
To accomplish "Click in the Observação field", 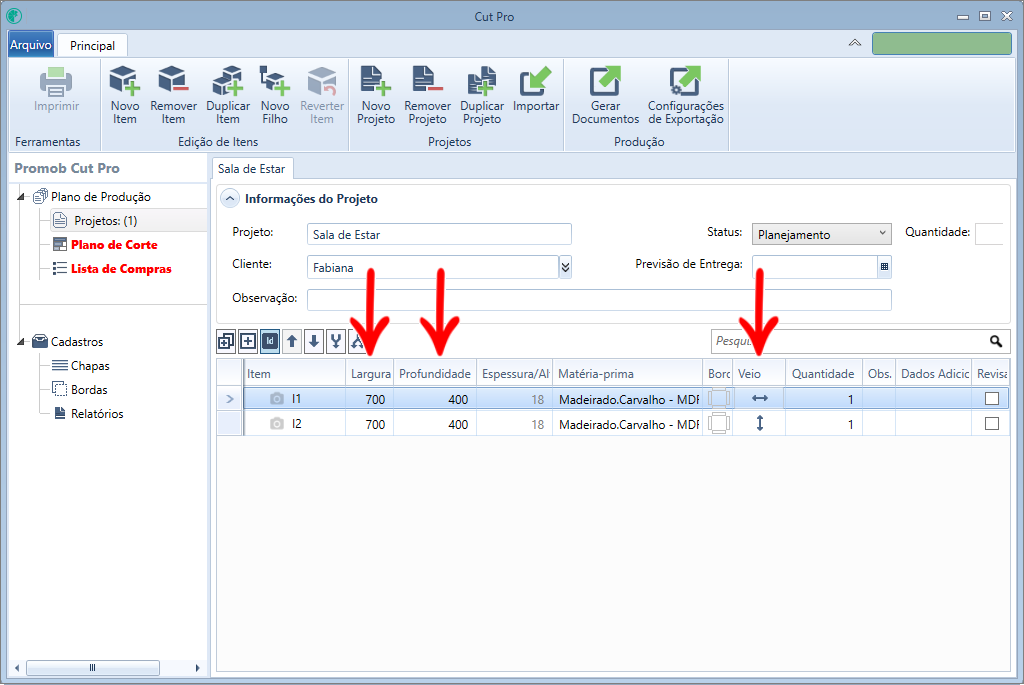I will click(x=599, y=299).
